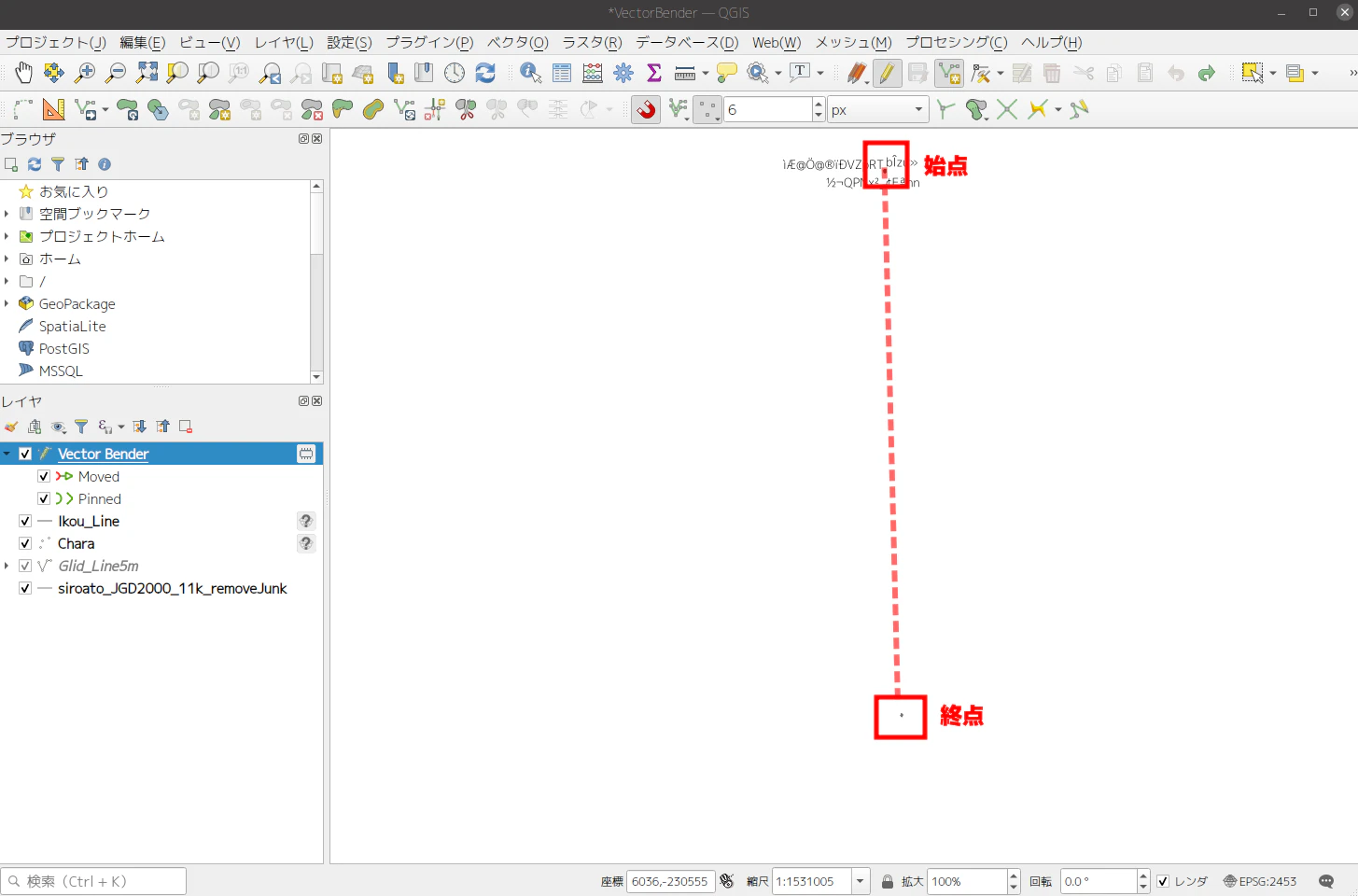This screenshot has width=1358, height=896.
Task: Click the Split Features scissors tool
Action: 466,109
